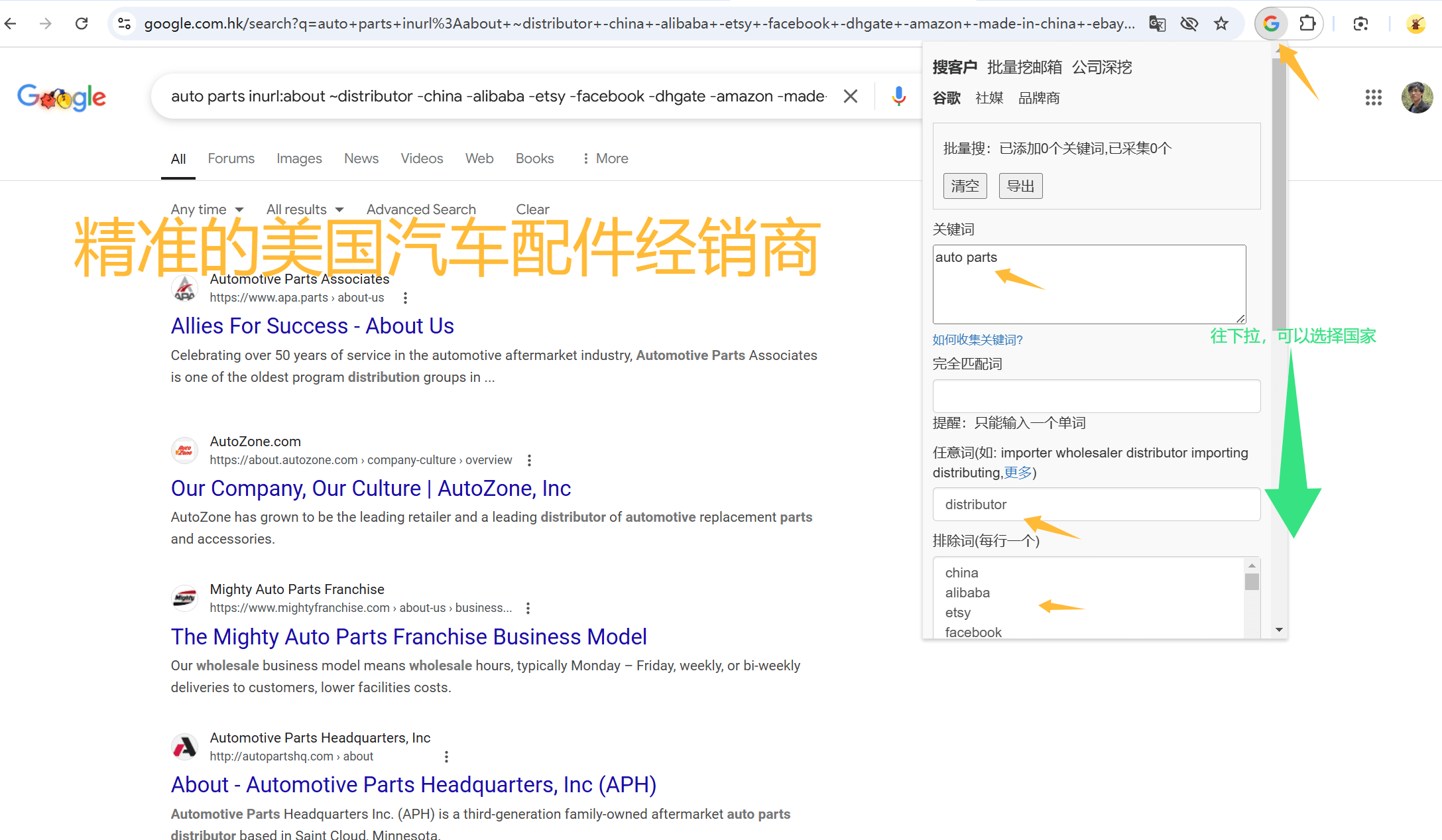Image resolution: width=1442 pixels, height=840 pixels.
Task: Click the extension popup vertical scrollbar
Action: pos(1279,194)
